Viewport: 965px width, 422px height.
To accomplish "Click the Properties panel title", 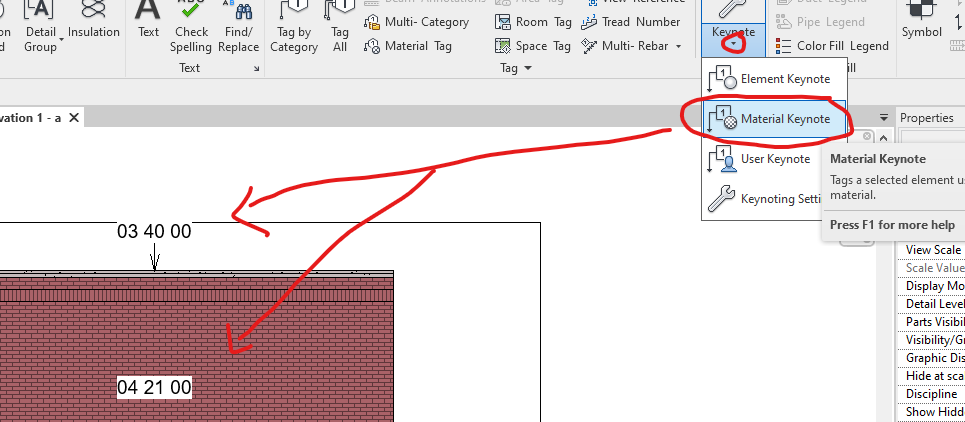I will (x=926, y=118).
